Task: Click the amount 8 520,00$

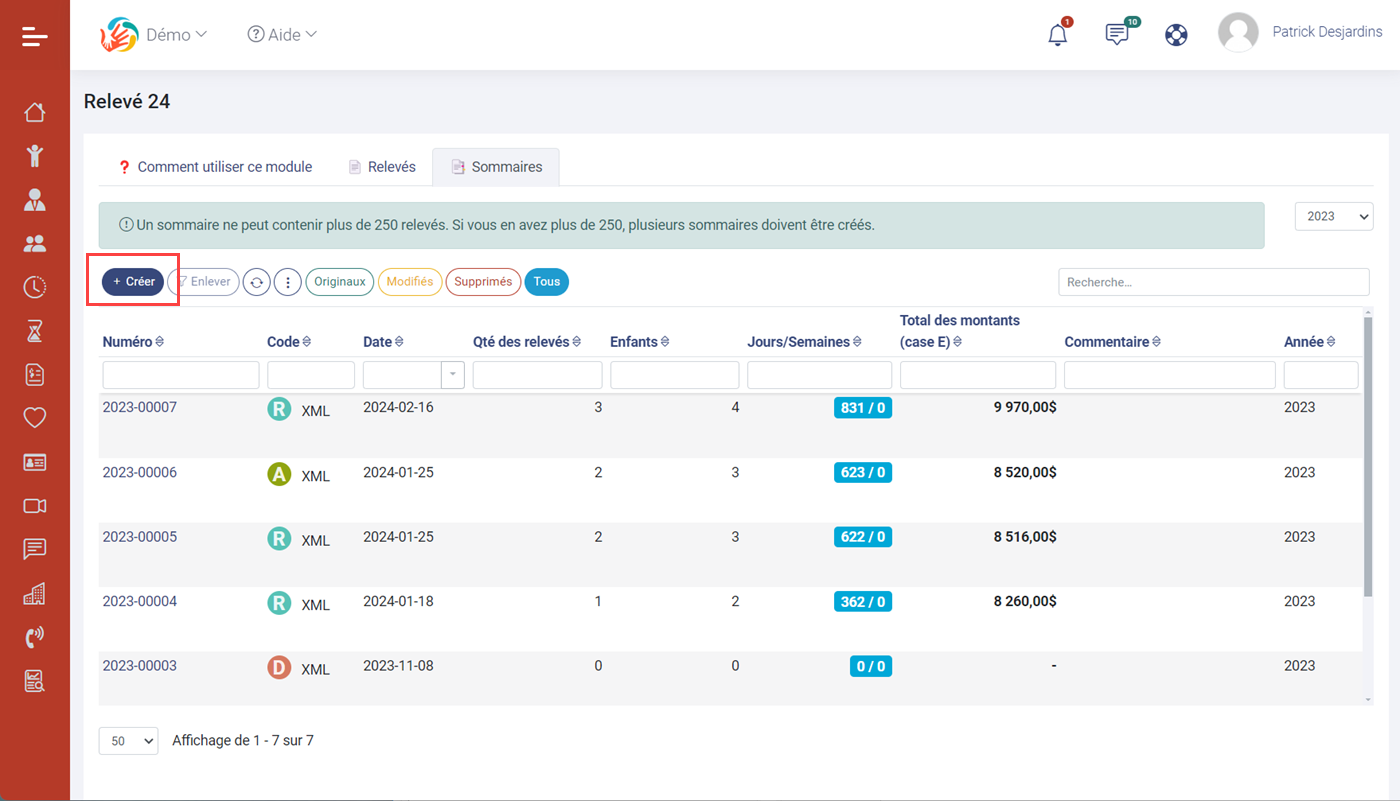Action: pyautogui.click(x=1025, y=472)
